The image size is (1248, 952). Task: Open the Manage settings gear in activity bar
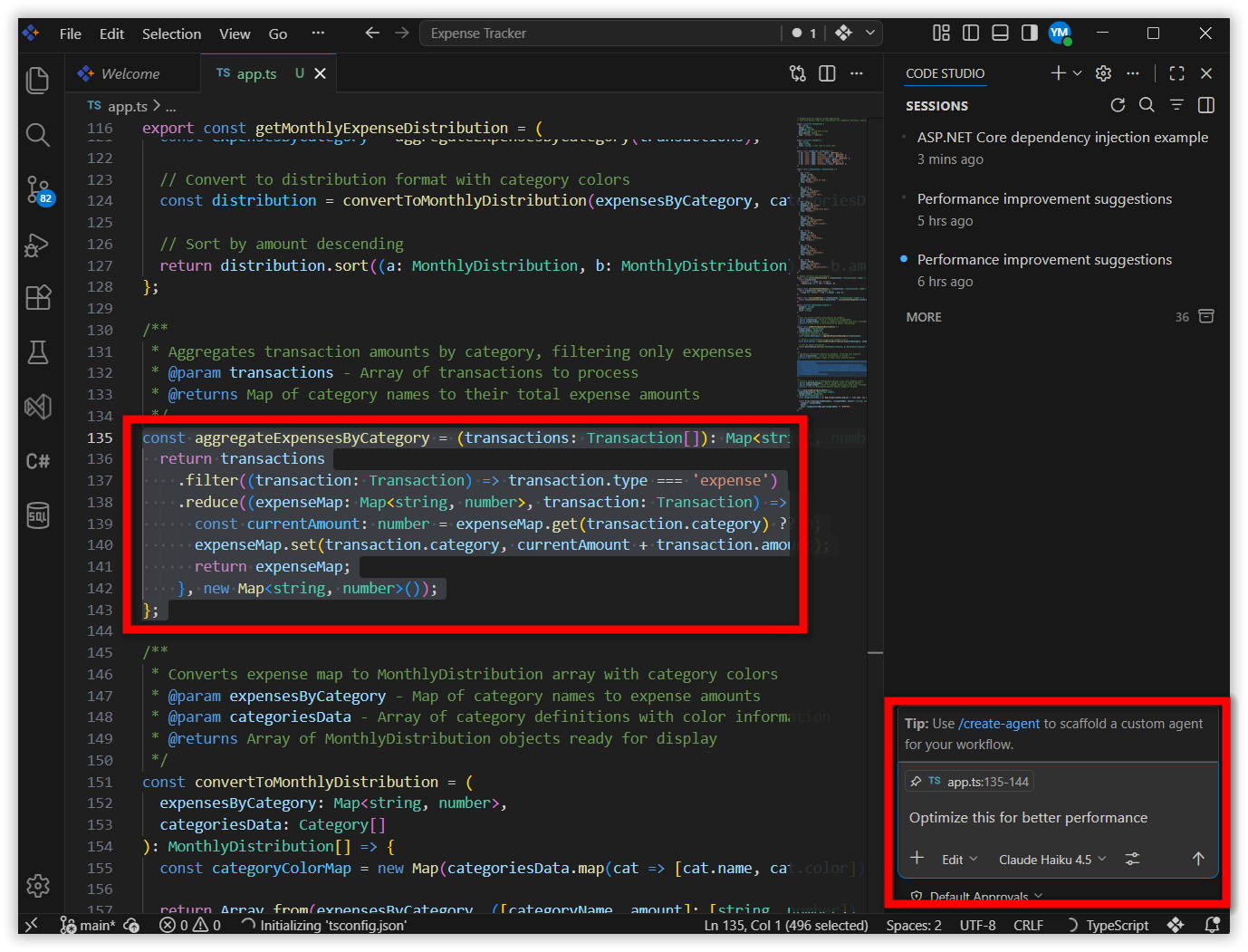coord(38,885)
